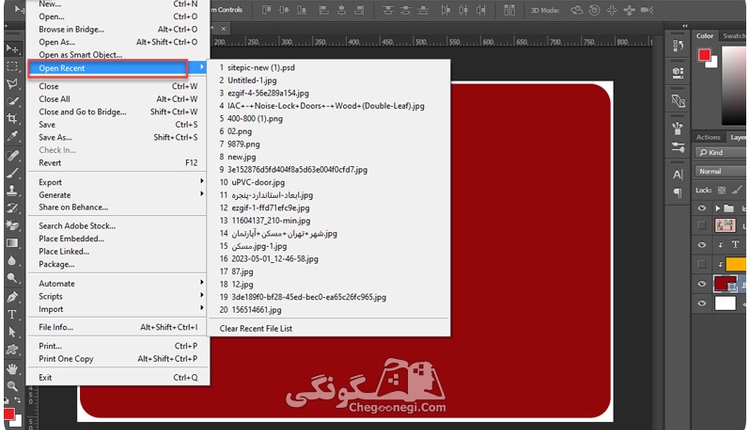The width and height of the screenshot is (750, 430).
Task: Hide the white background layer
Action: 702,303
